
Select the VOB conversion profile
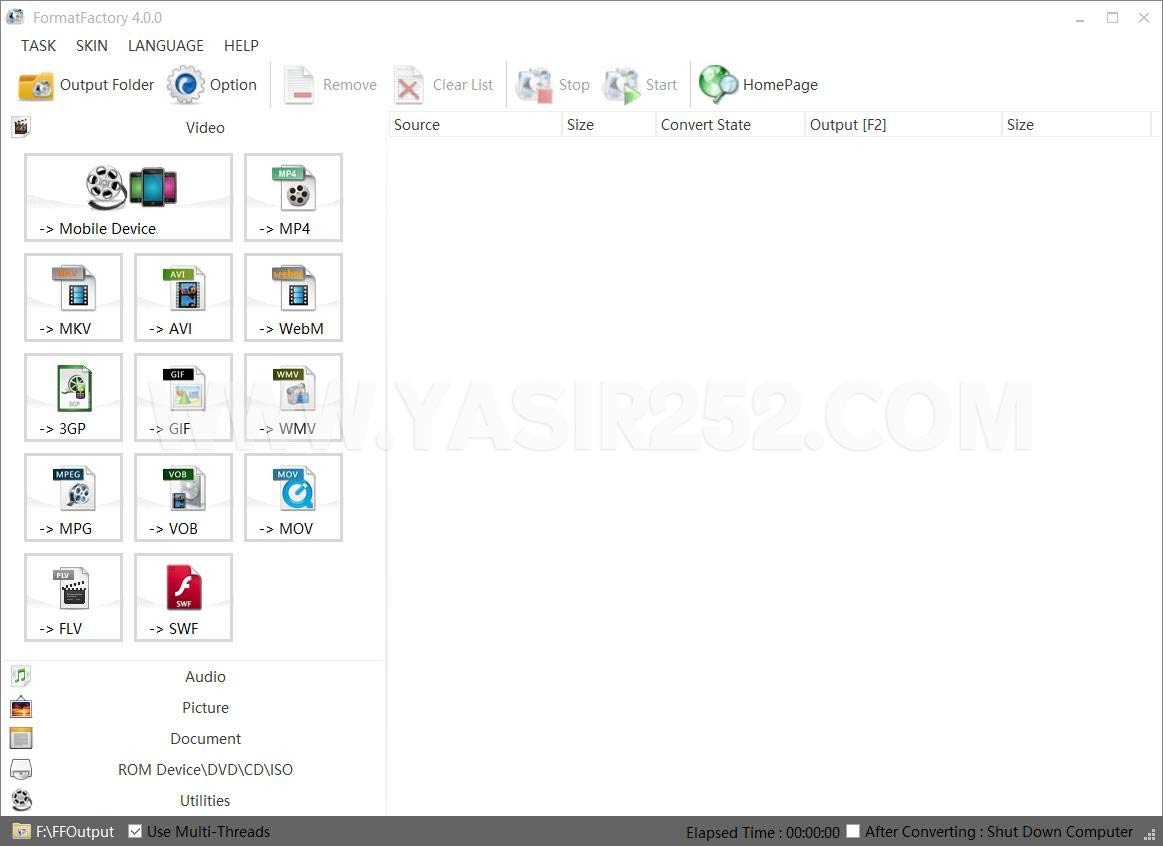[x=183, y=497]
